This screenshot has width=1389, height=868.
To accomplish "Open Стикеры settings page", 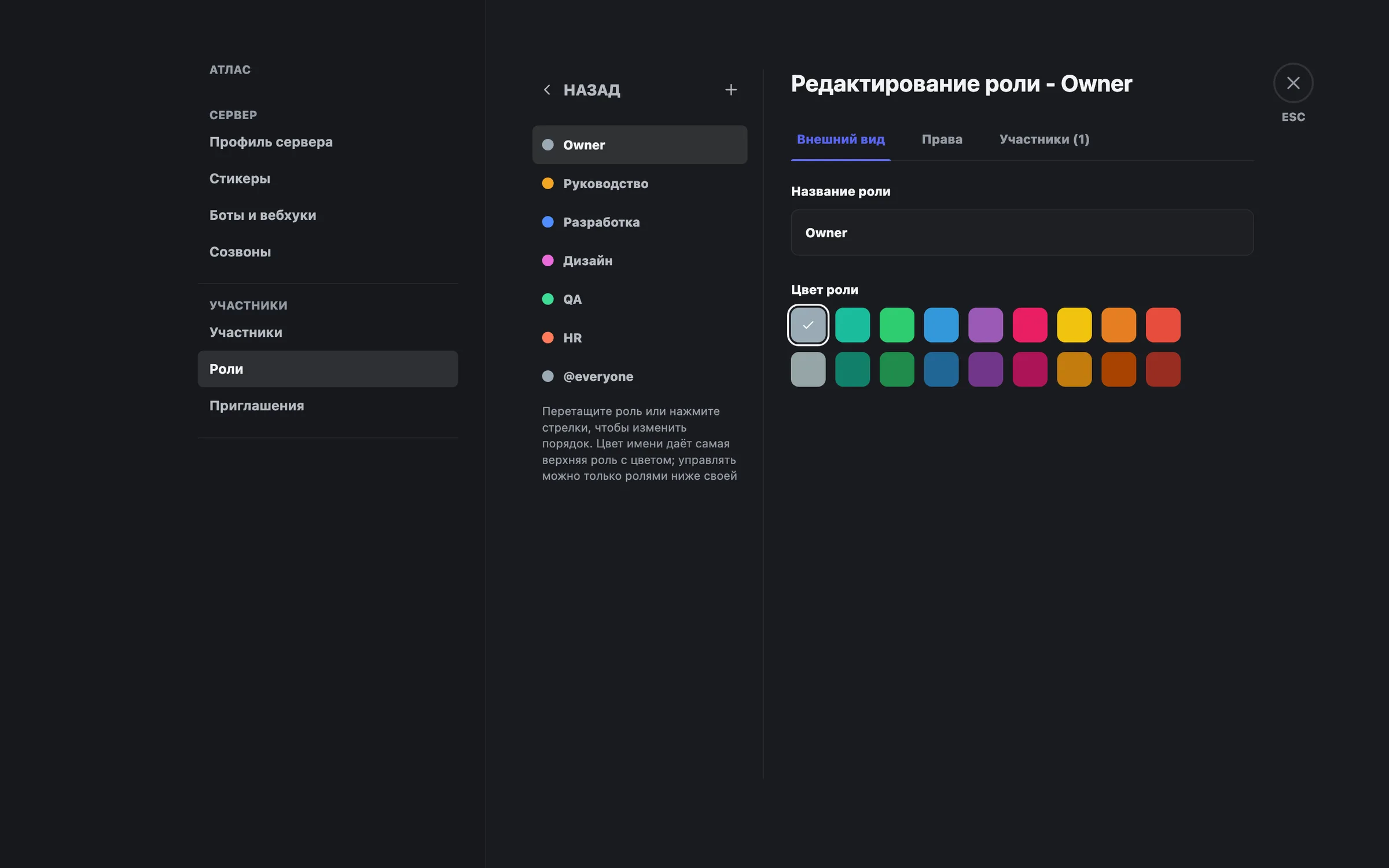I will pyautogui.click(x=328, y=178).
